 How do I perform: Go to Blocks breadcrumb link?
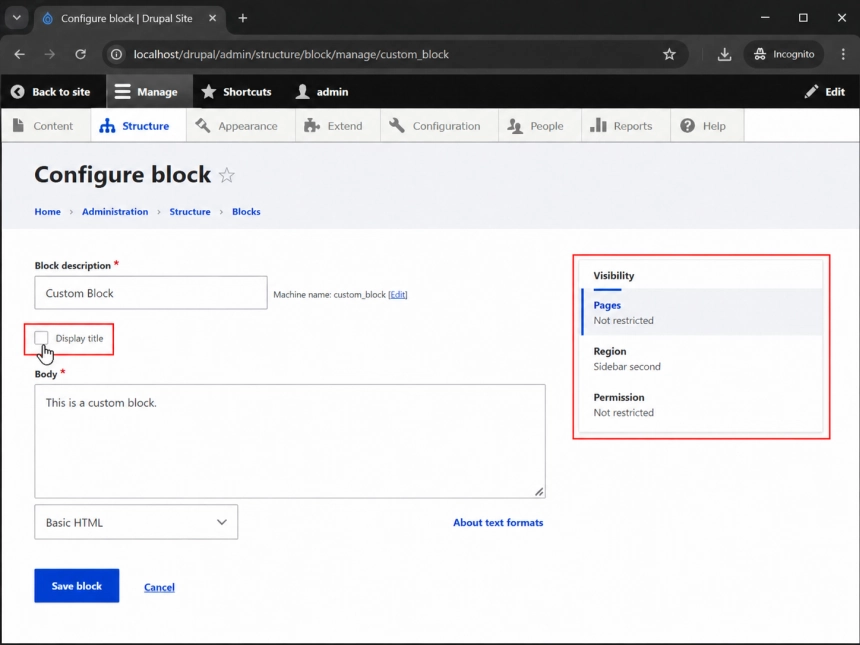click(x=246, y=212)
